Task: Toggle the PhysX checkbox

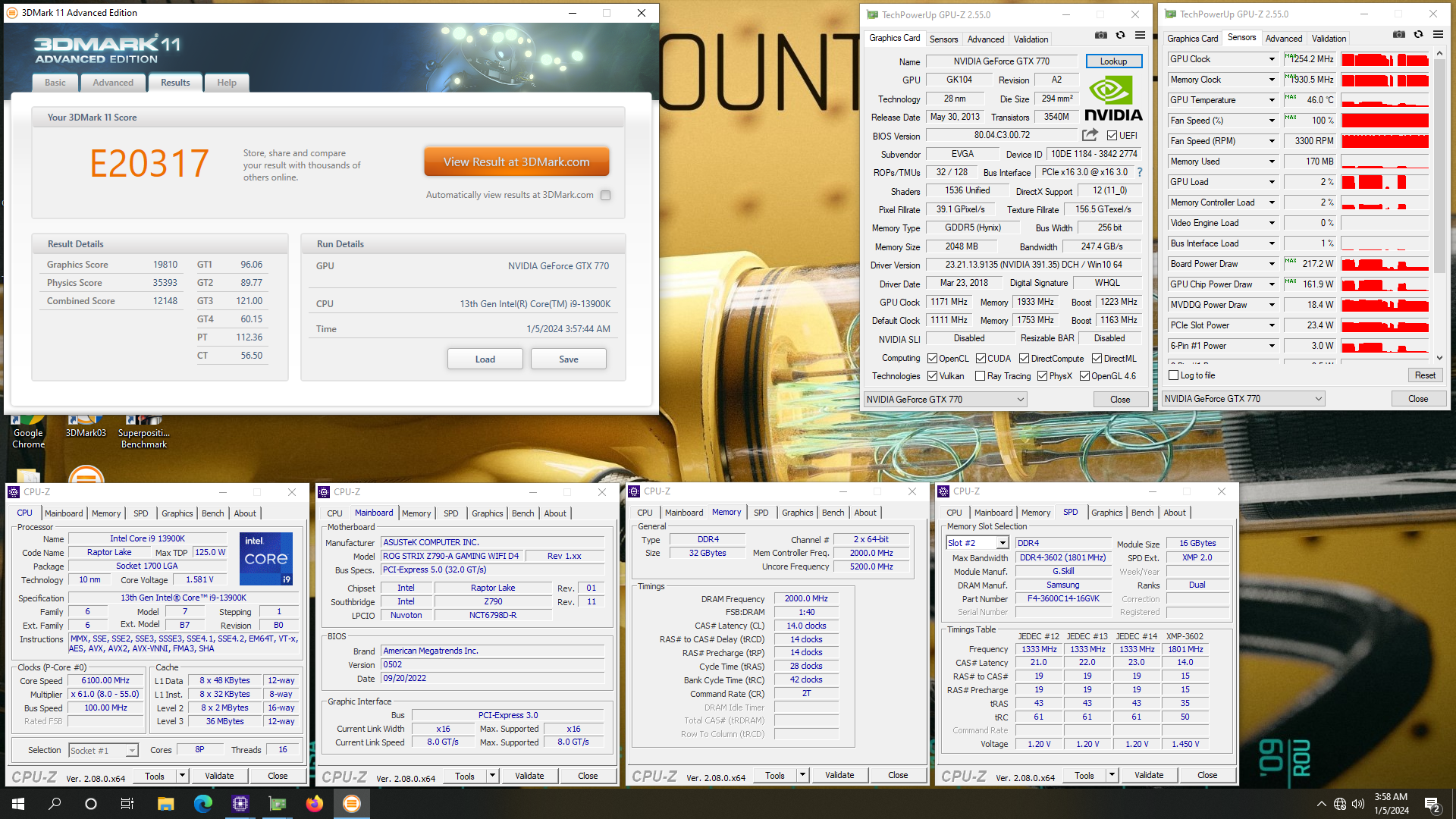Action: coord(1042,376)
